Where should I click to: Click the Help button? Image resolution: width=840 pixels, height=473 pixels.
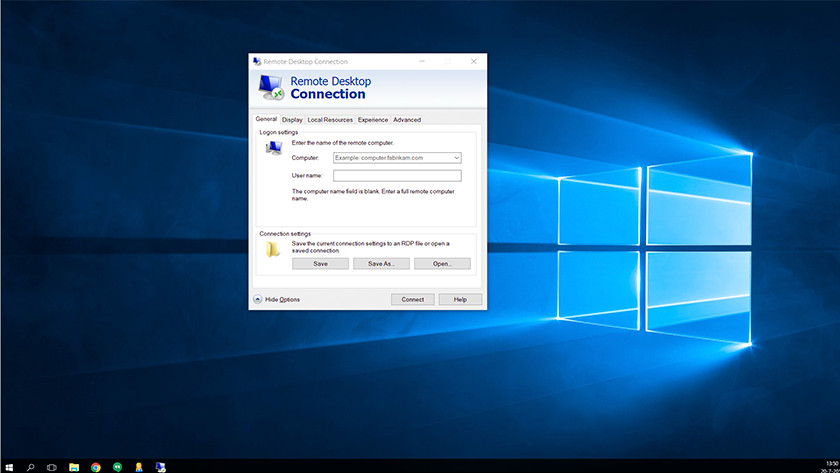click(460, 299)
